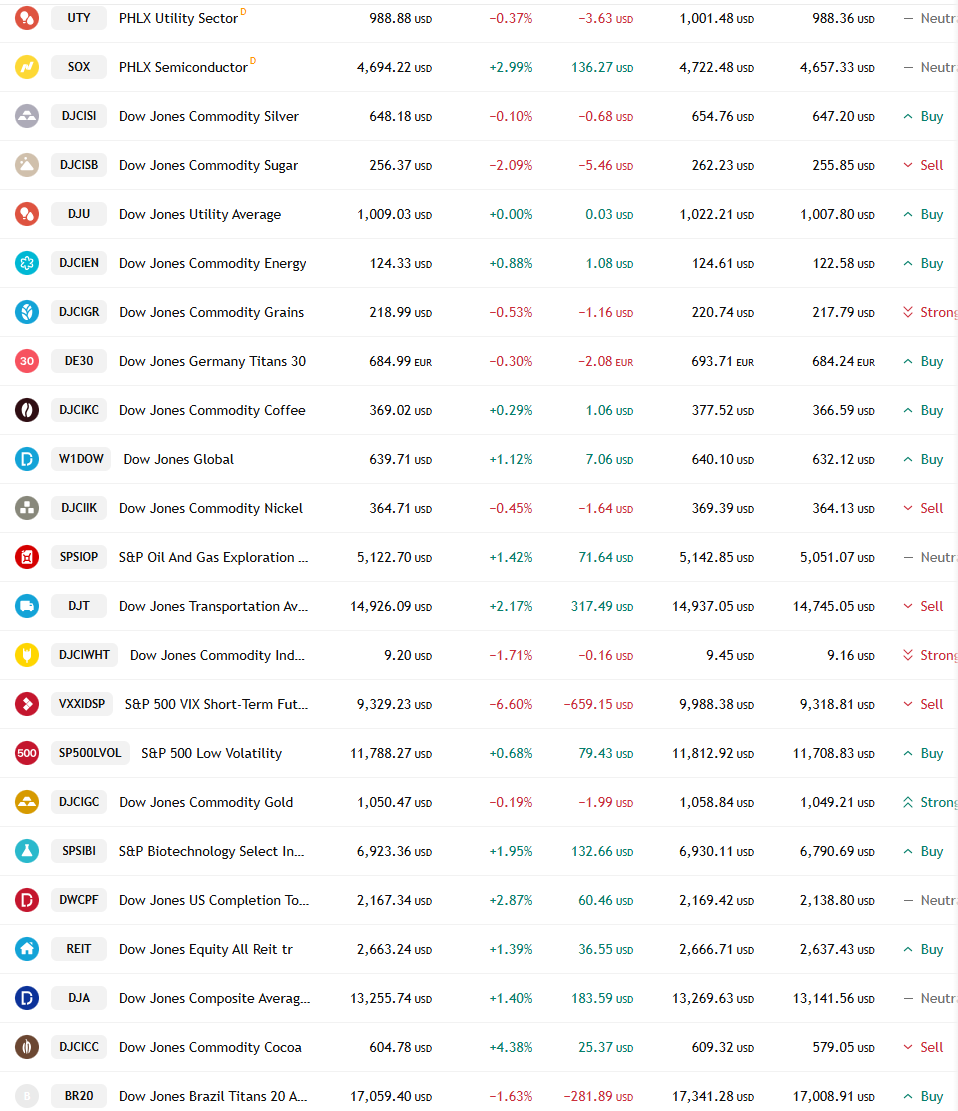Screen dimensions: 958x1111
Task: Click the 317.49 USD change for DJT
Action: click(x=602, y=607)
